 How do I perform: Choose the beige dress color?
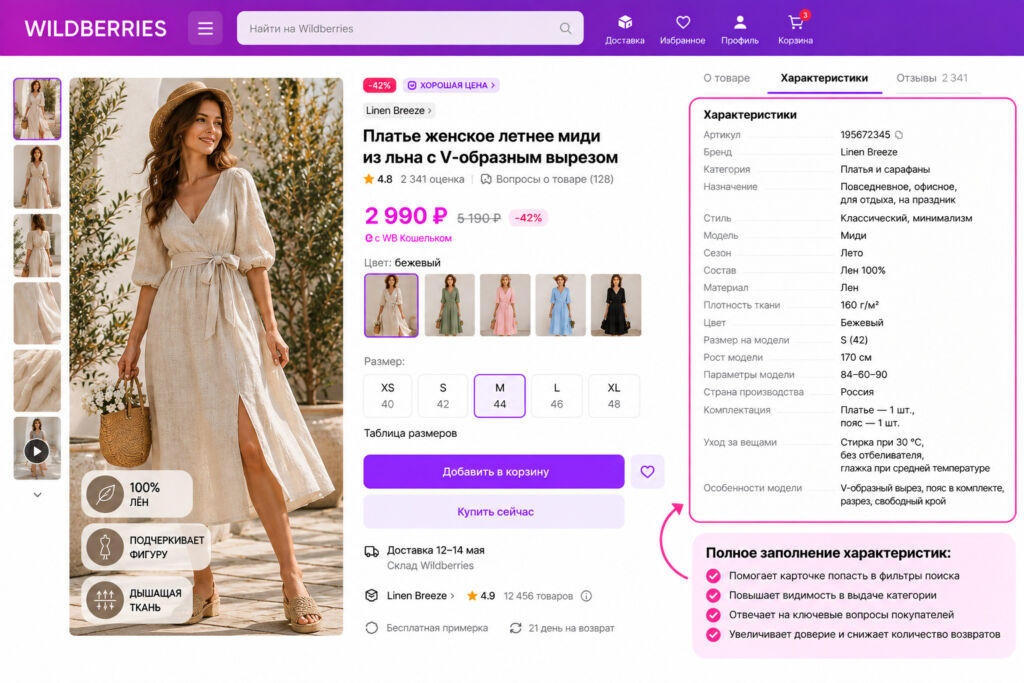(391, 306)
